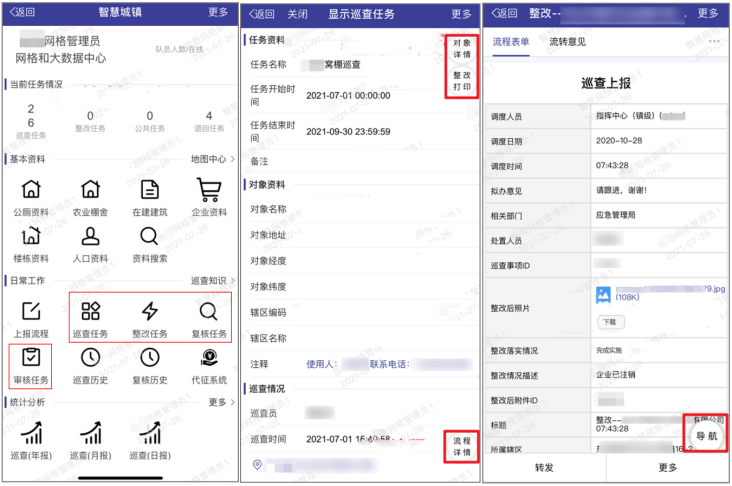Open the 整改任务 count 0
Viewport: 732px width, 486px height.
90,116
